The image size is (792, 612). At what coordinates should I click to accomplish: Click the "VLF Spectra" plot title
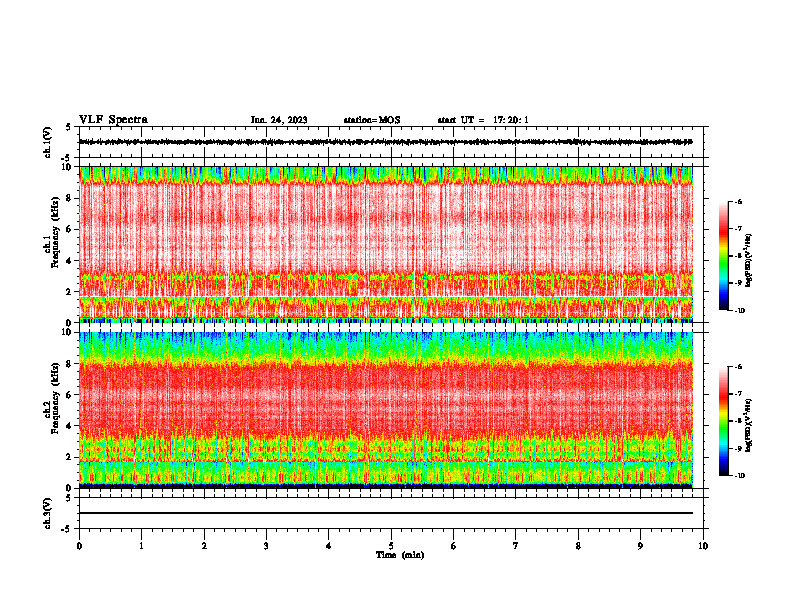[113, 120]
